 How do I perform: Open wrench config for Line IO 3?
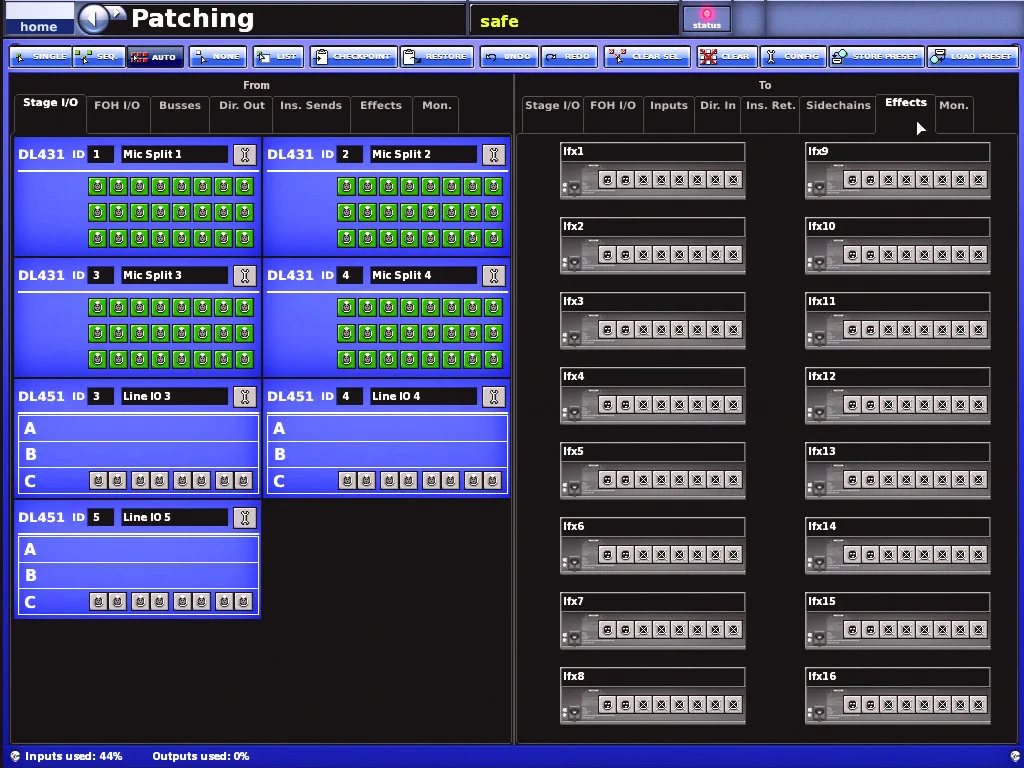pos(245,396)
